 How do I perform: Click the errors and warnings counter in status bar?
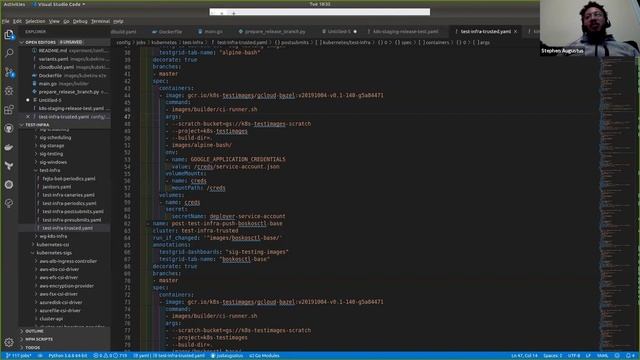(110, 356)
